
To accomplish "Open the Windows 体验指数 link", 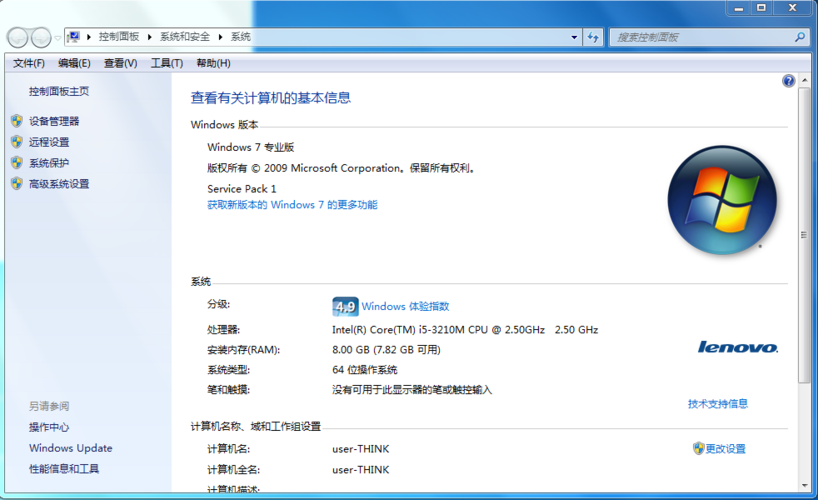I will pyautogui.click(x=405, y=306).
